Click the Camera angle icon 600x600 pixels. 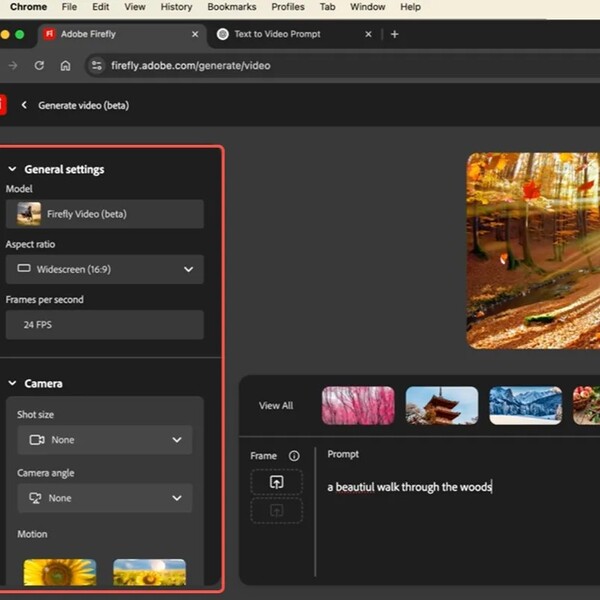point(35,498)
